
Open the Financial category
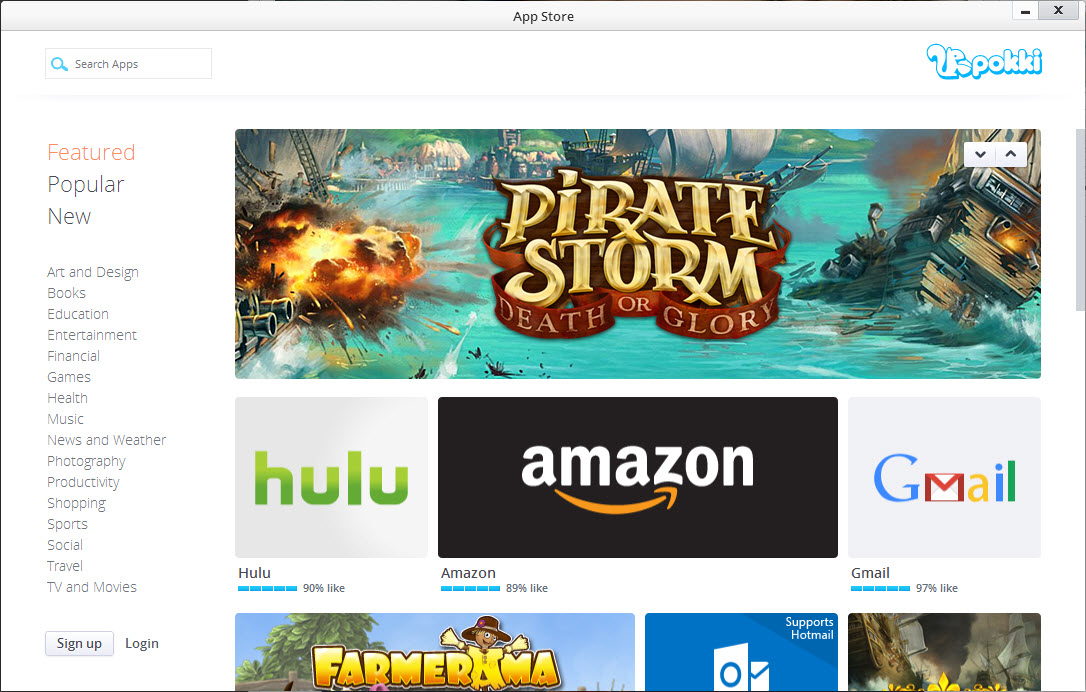point(73,356)
